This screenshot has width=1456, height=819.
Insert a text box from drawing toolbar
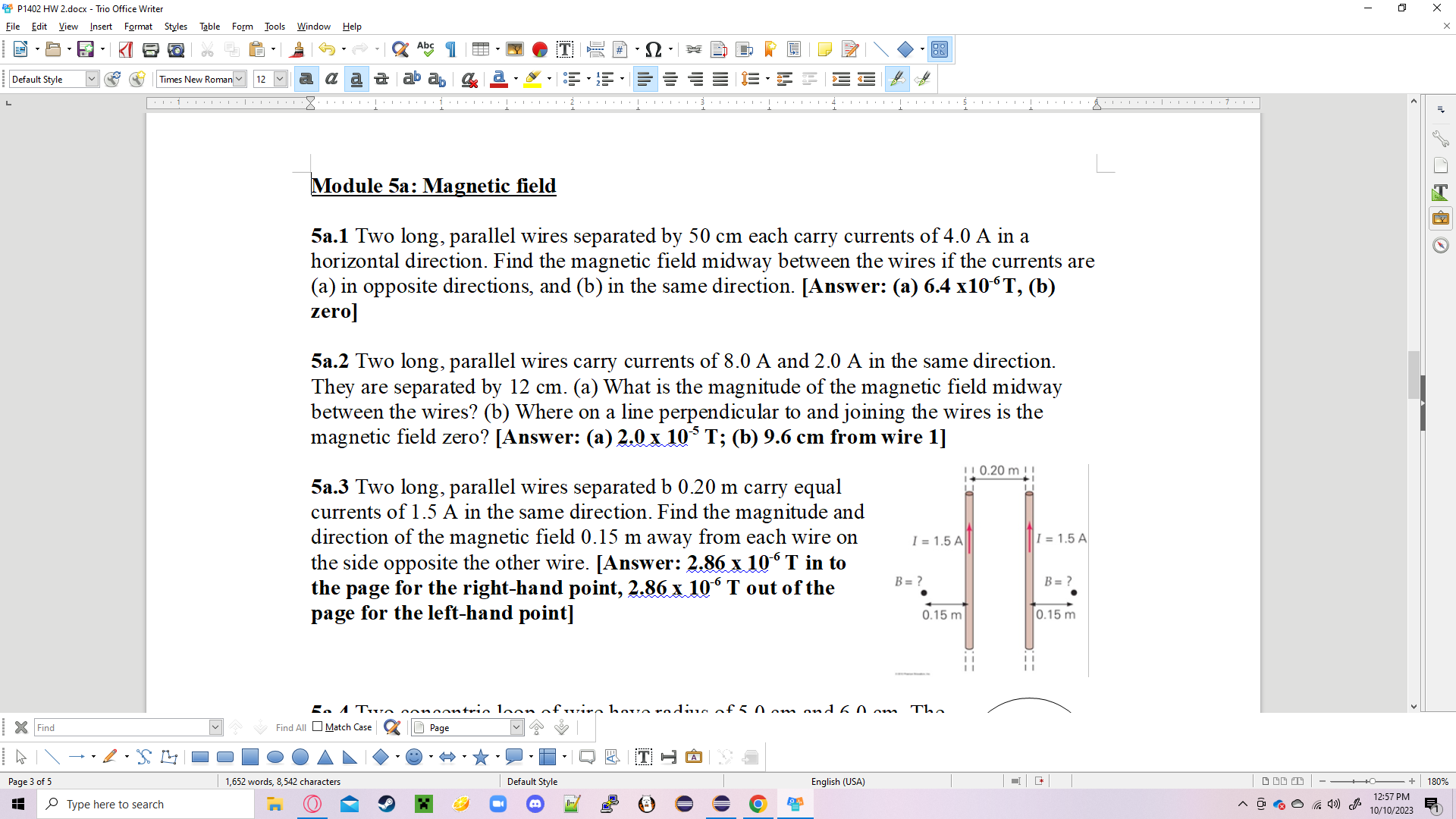[x=644, y=757]
